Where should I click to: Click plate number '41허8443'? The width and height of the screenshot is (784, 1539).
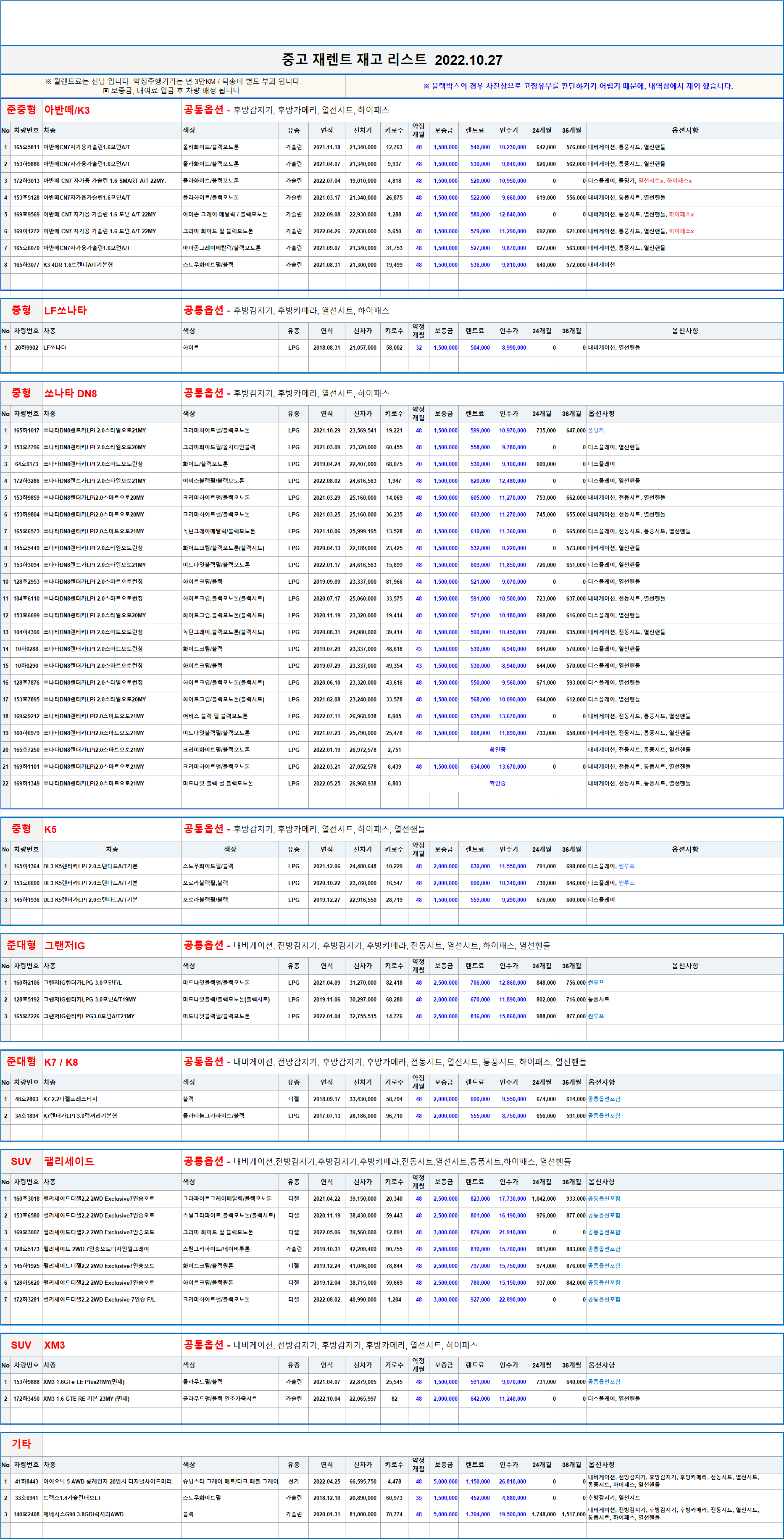pyautogui.click(x=26, y=1482)
